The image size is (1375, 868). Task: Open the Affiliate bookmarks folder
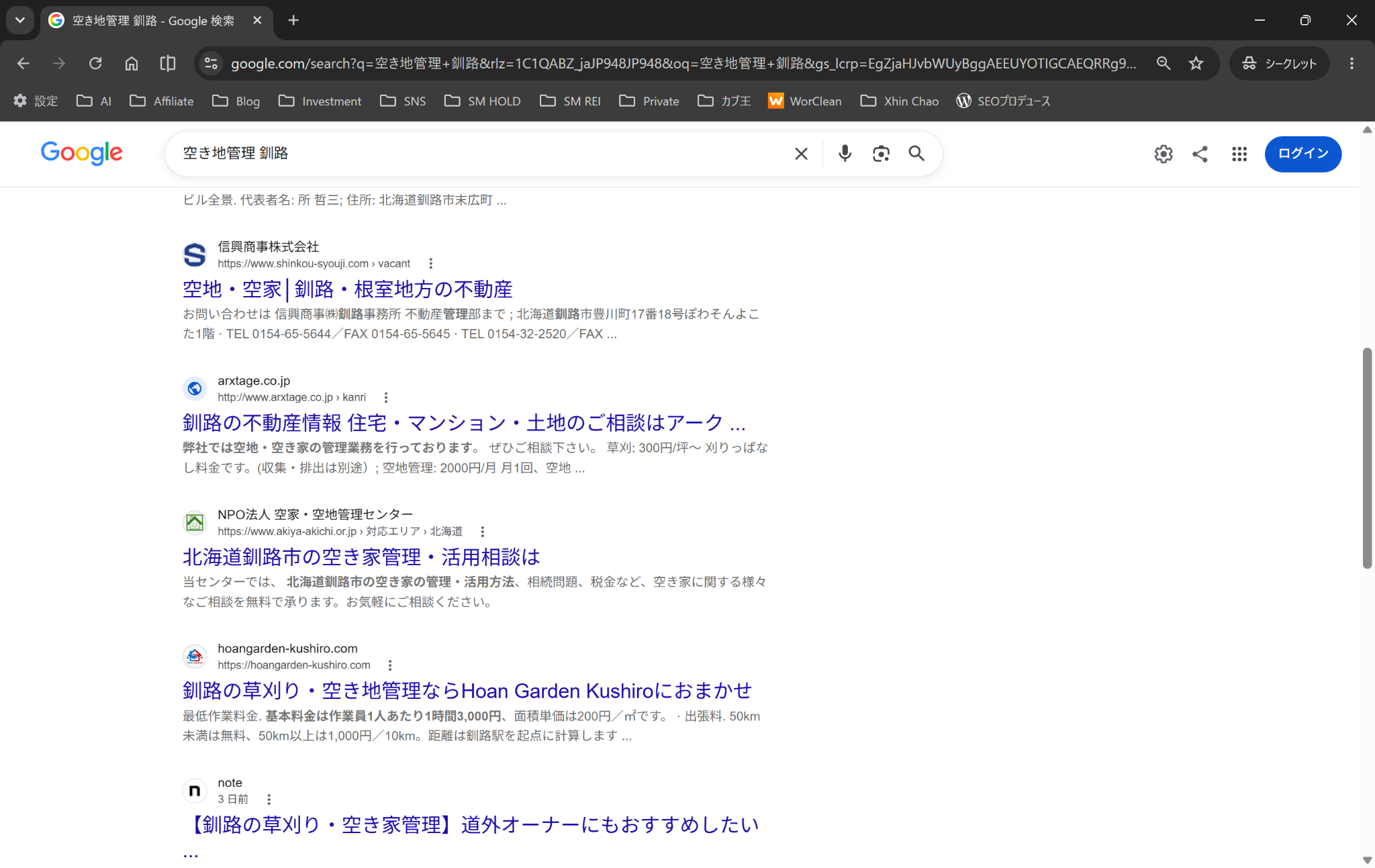(162, 101)
